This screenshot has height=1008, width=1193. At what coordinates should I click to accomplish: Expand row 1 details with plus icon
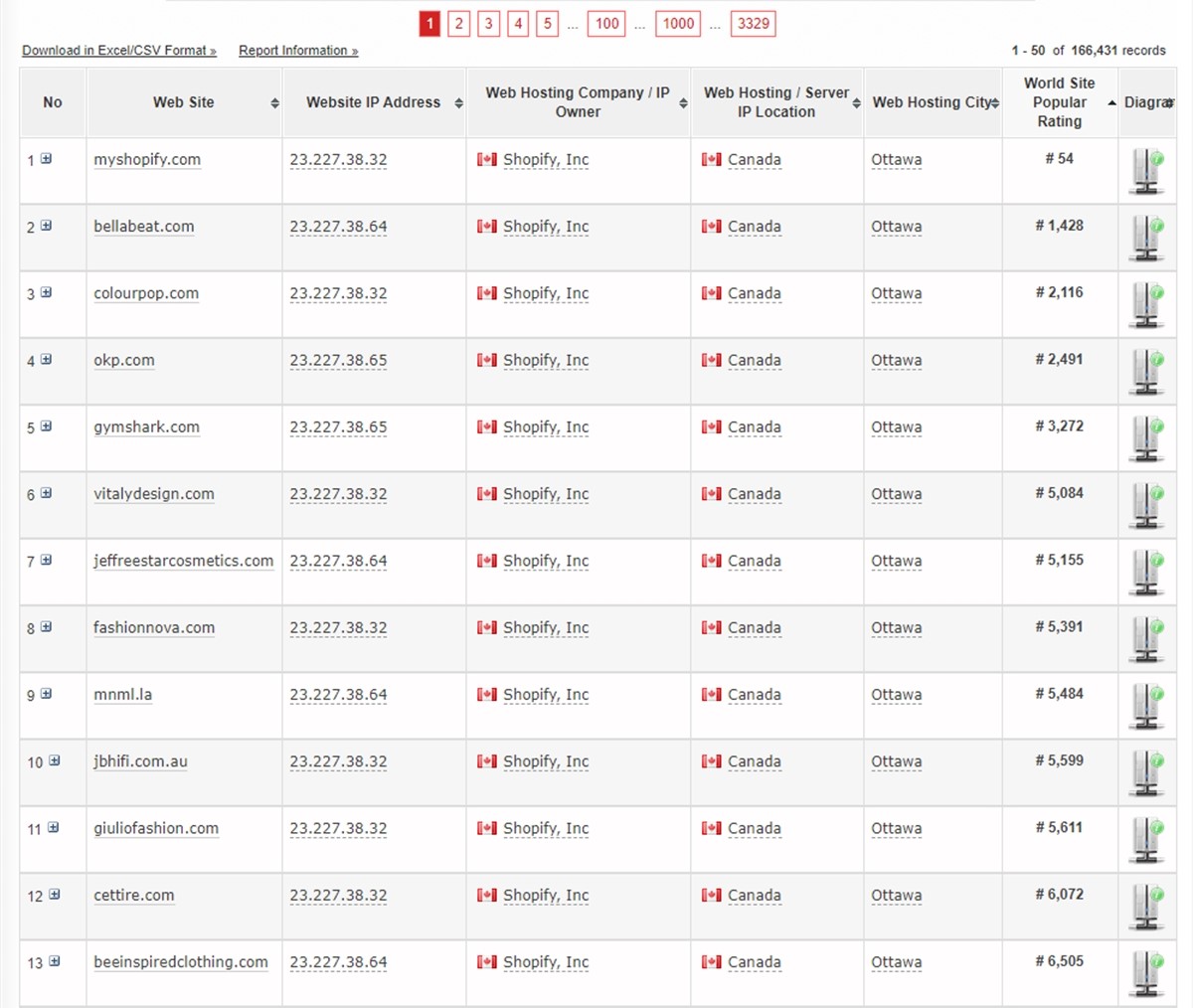click(x=46, y=159)
